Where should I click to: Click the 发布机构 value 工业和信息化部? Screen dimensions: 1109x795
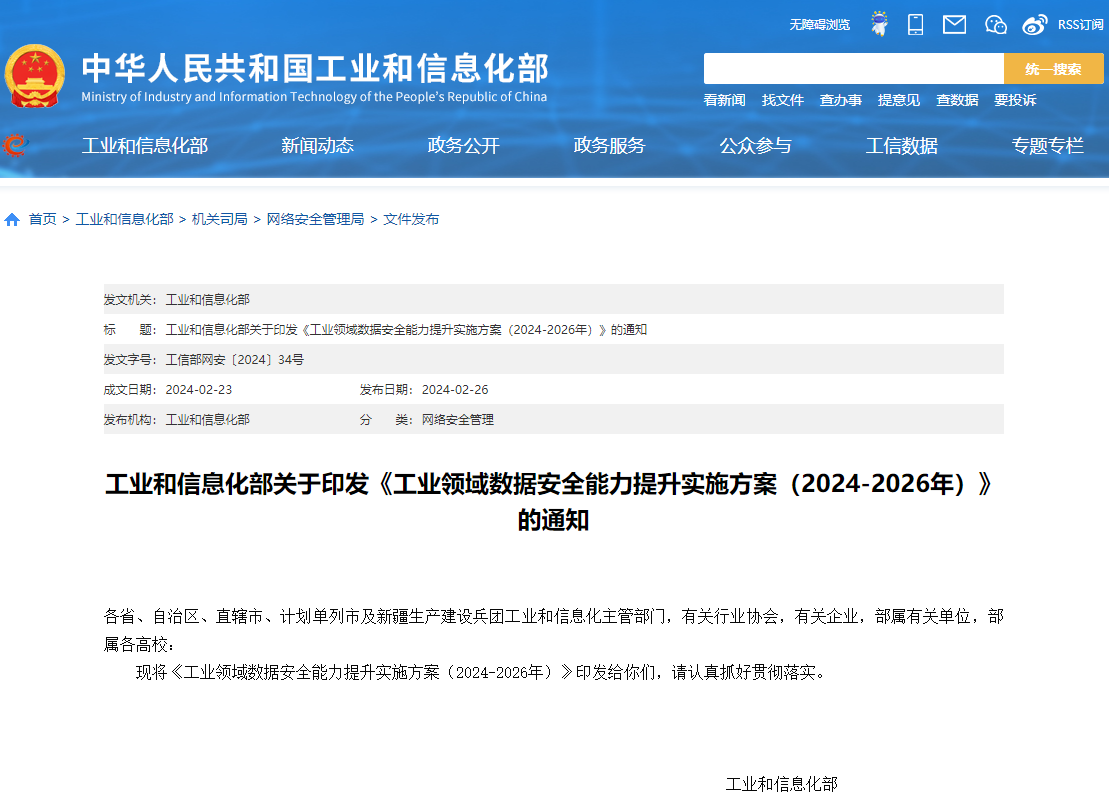click(207, 420)
